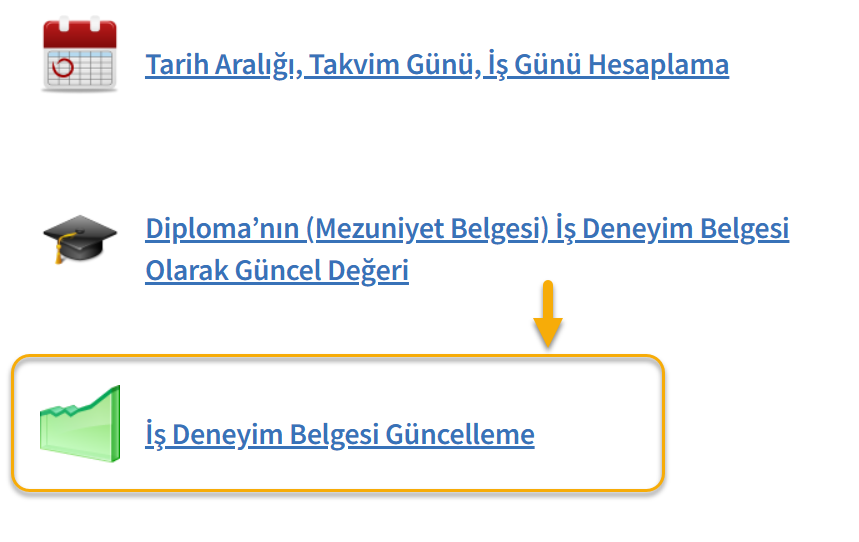Click the yellow tassel on the graduation cap

tap(63, 248)
